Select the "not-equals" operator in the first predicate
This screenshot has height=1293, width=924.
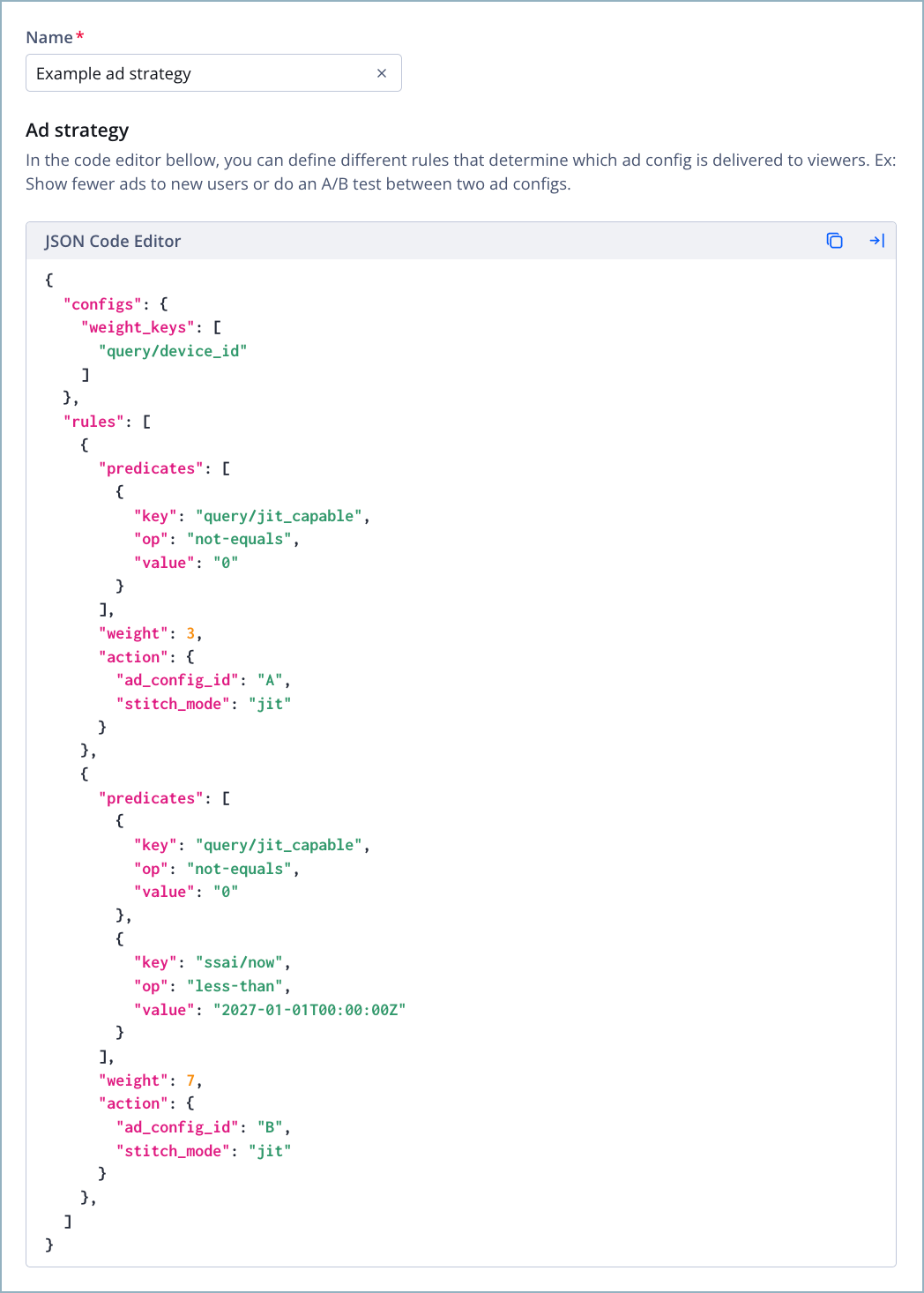tap(236, 538)
